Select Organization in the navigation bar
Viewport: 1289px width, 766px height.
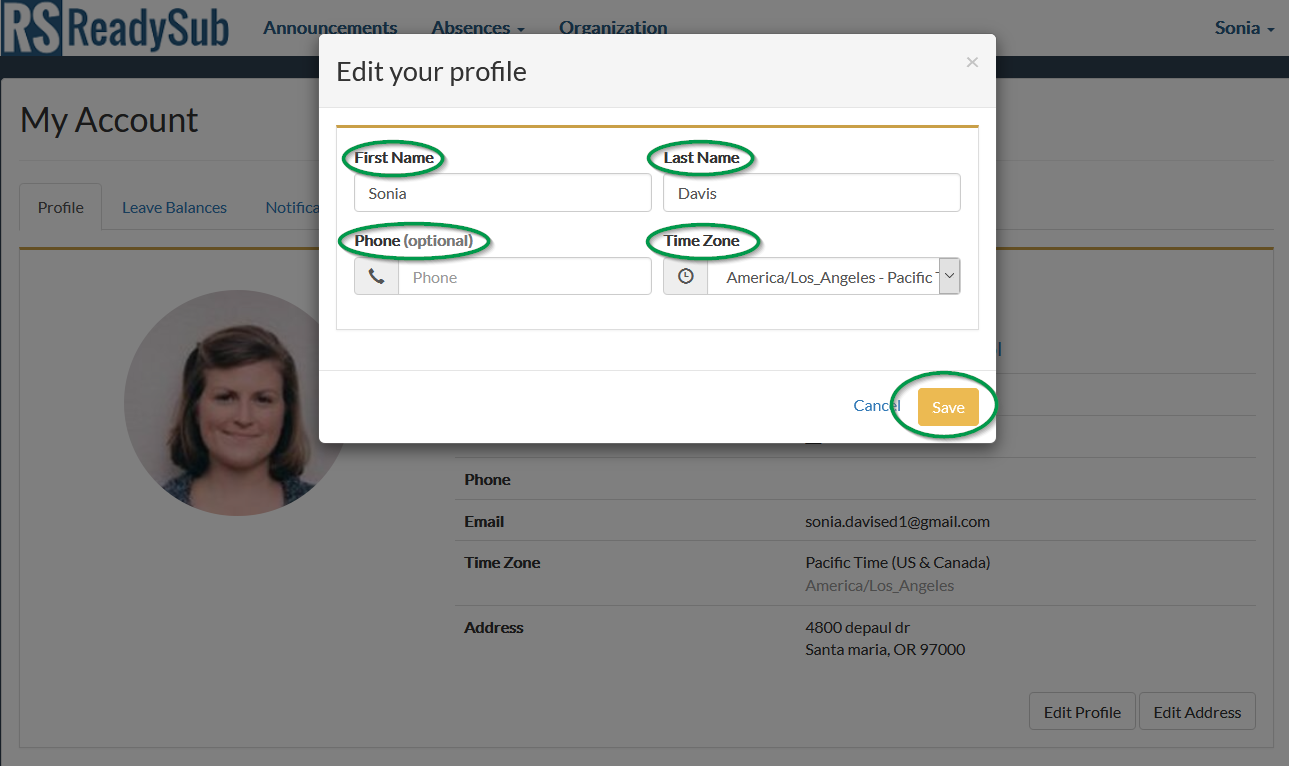point(613,27)
